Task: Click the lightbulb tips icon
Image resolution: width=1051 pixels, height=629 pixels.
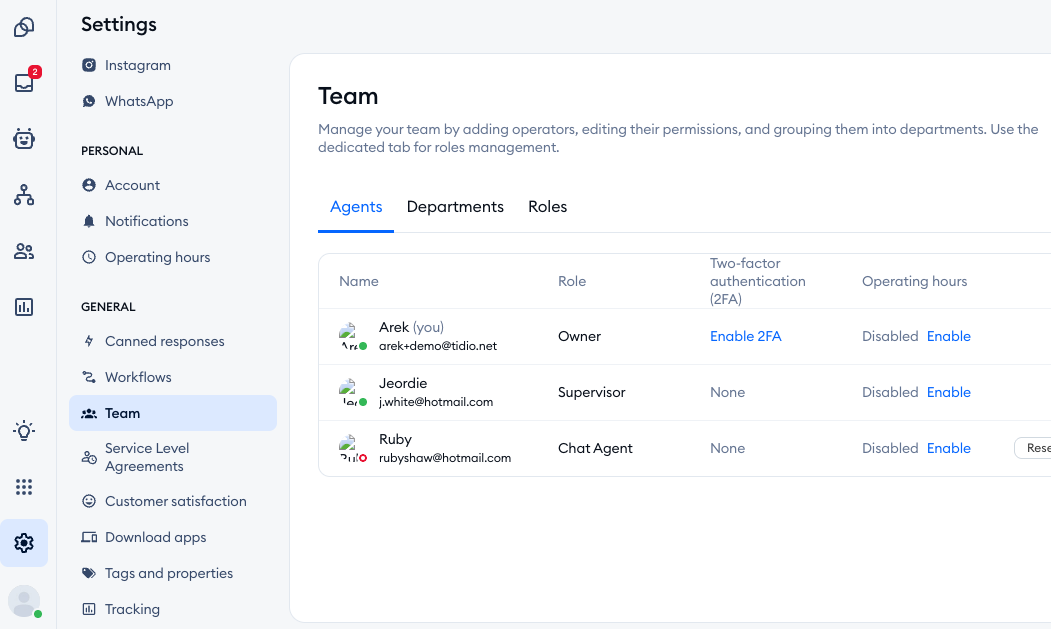Action: tap(24, 431)
